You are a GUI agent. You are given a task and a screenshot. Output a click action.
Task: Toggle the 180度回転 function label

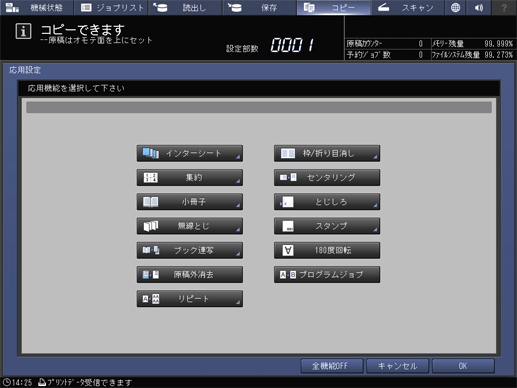[333, 250]
